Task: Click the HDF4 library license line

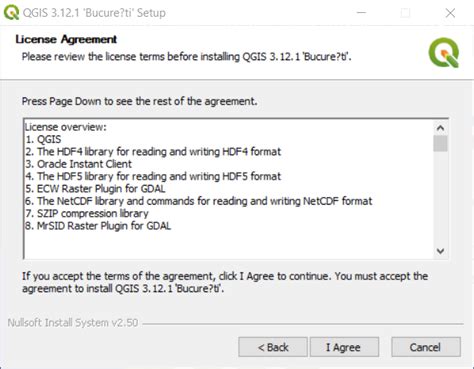Action: click(153, 152)
